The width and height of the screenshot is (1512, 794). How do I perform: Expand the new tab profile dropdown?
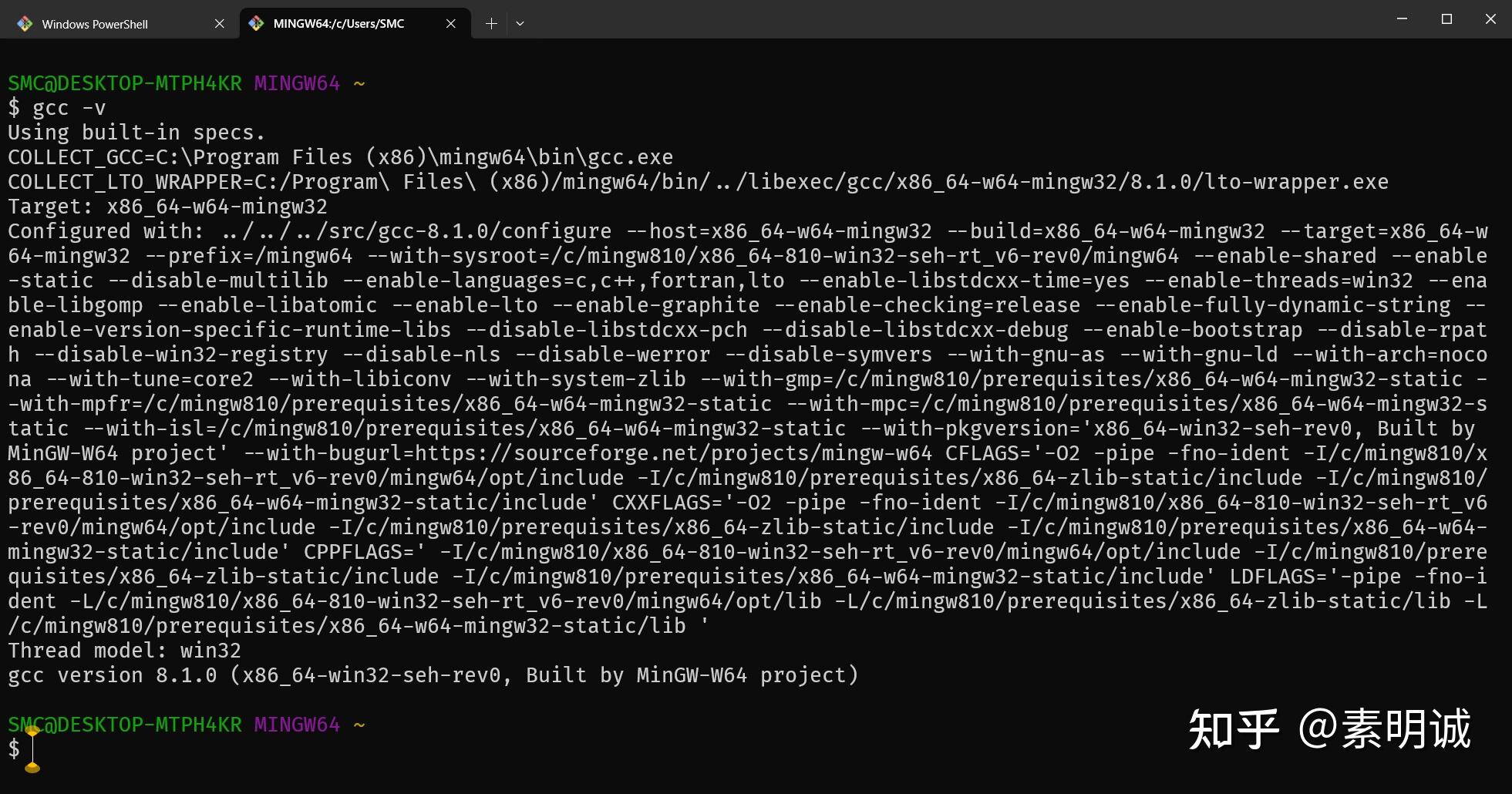tap(520, 24)
